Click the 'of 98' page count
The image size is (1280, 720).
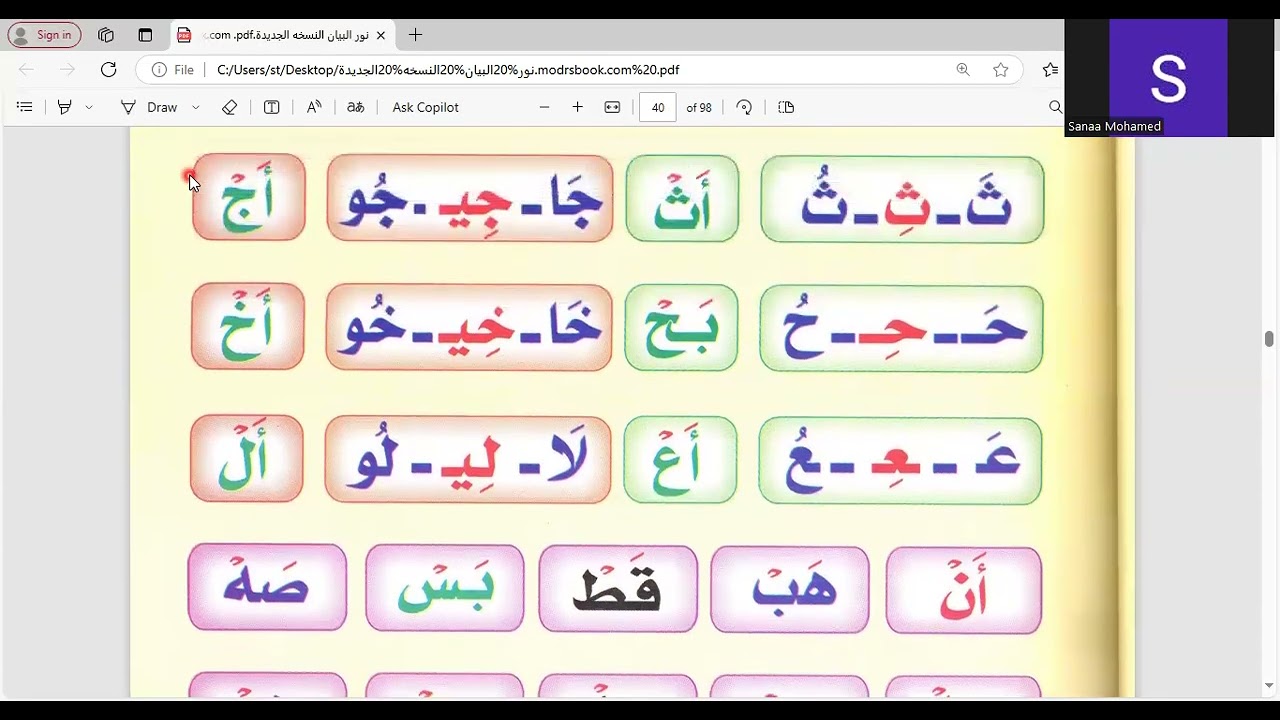[x=699, y=108]
